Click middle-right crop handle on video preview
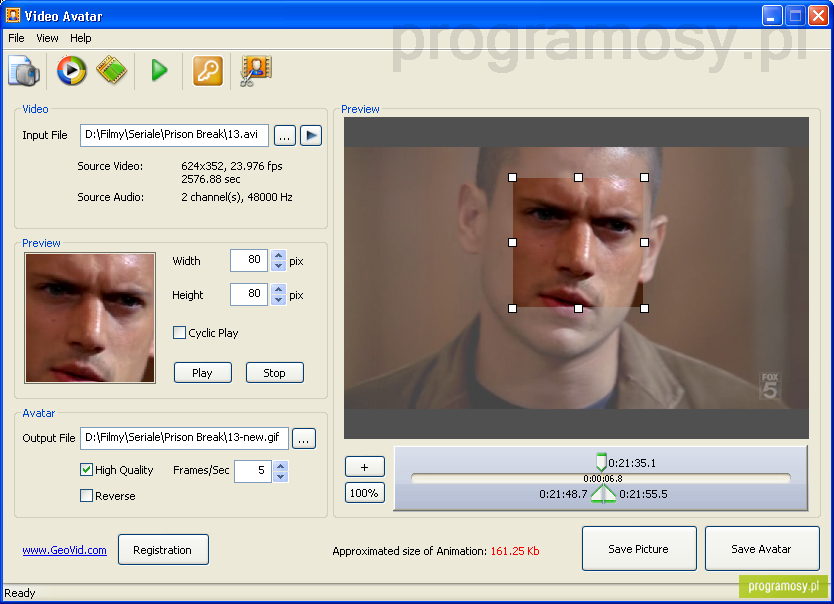 [644, 242]
